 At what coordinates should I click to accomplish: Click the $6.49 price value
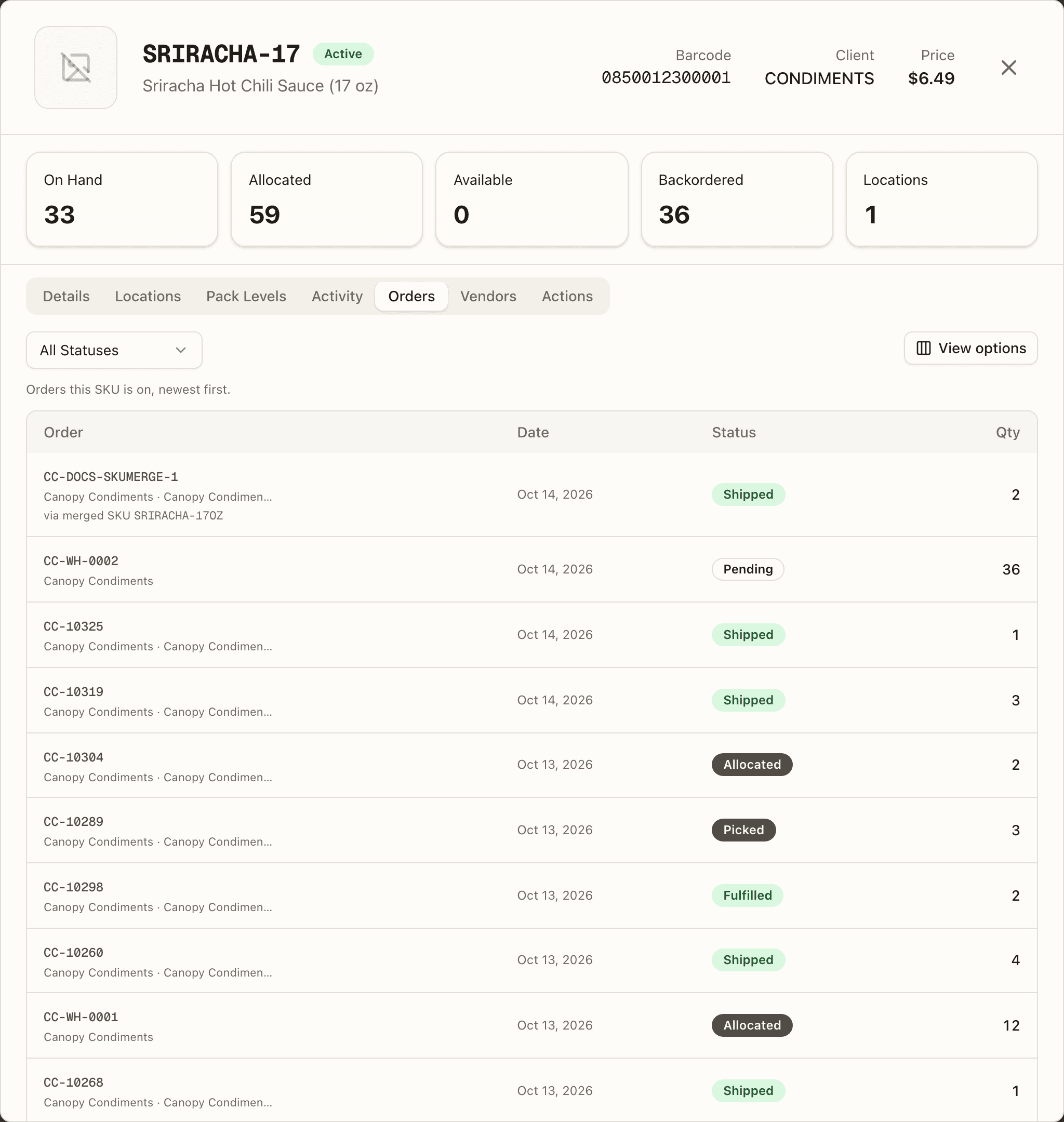pos(930,78)
